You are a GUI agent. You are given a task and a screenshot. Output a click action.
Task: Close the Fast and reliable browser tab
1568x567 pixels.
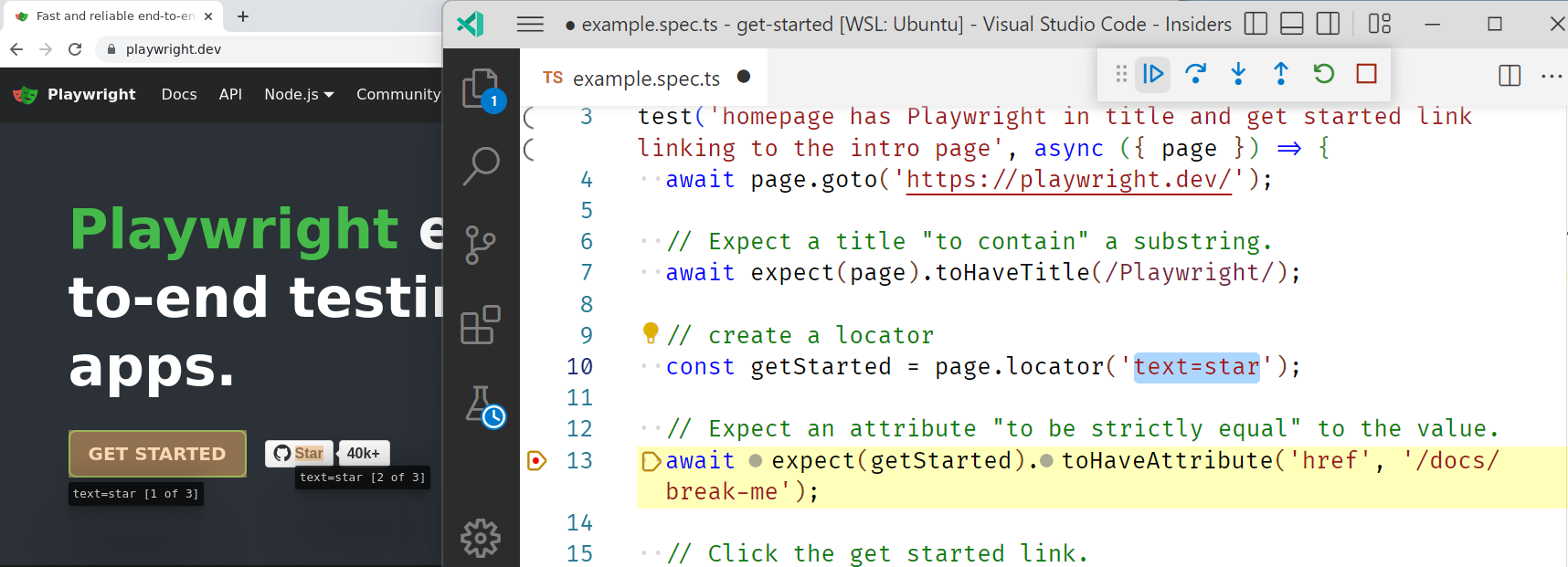(207, 16)
